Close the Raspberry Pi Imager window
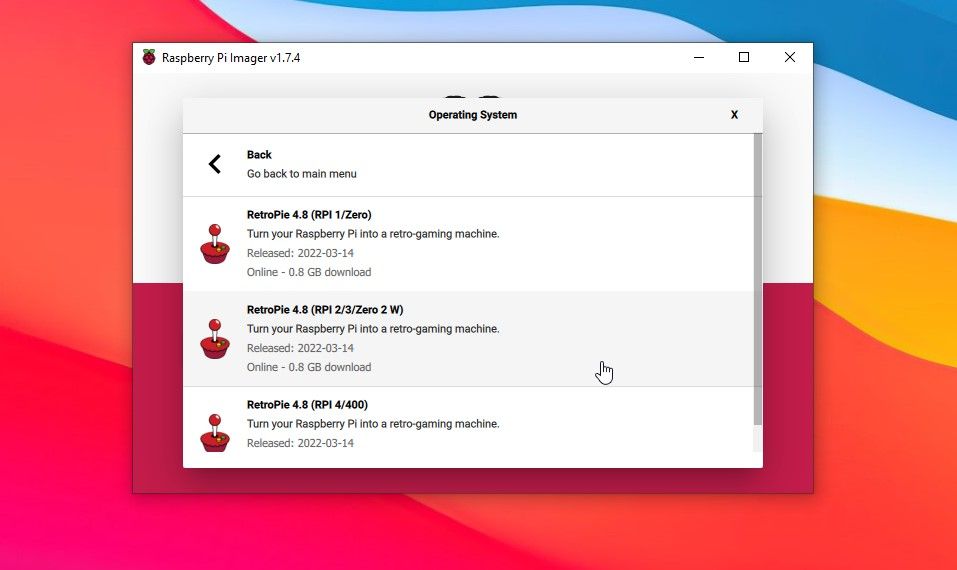957x570 pixels. [790, 58]
